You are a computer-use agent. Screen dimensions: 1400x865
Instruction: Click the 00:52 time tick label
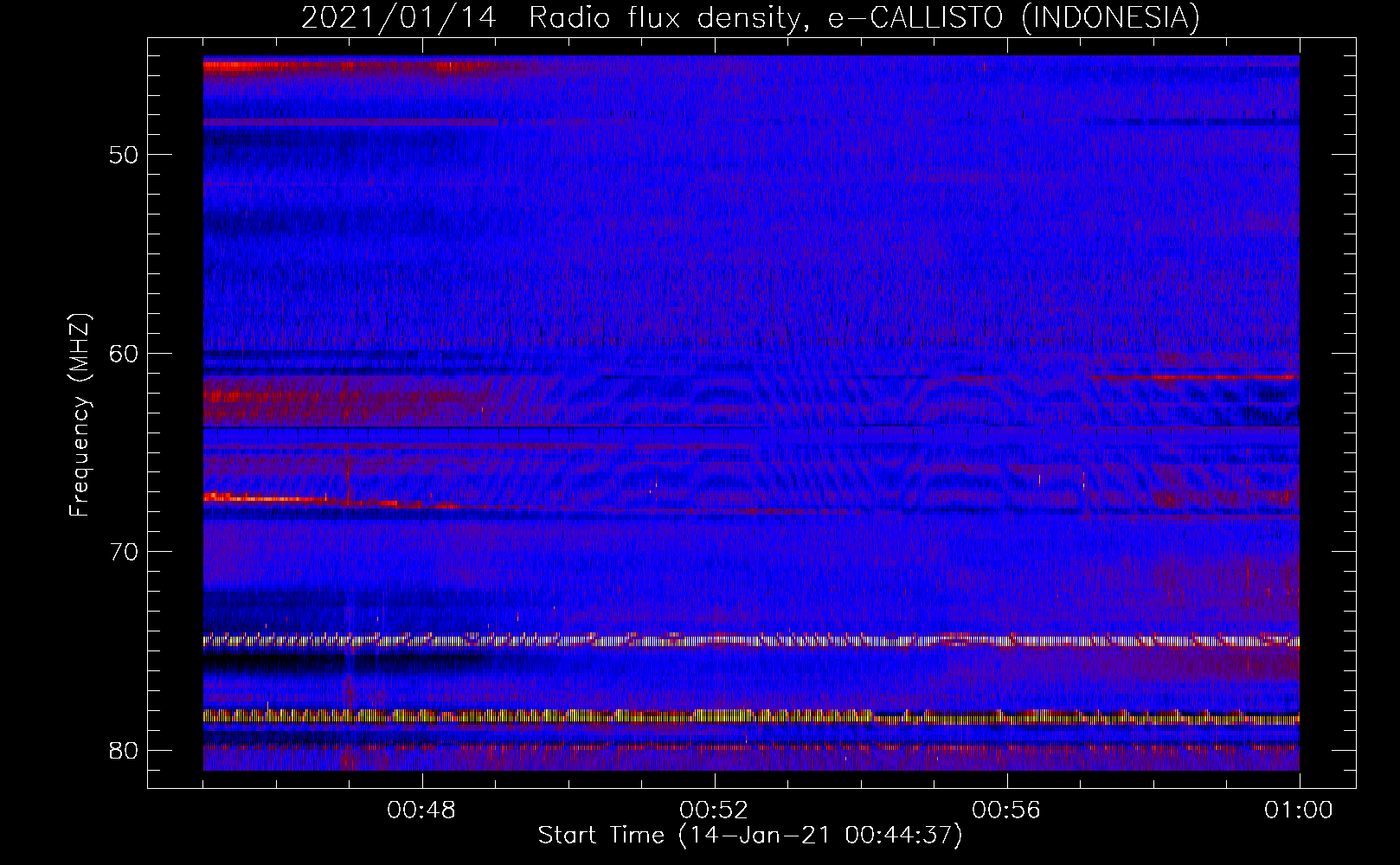[714, 811]
